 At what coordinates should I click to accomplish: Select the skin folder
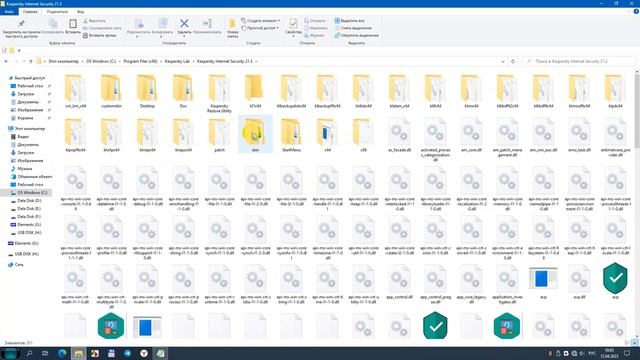pyautogui.click(x=256, y=134)
